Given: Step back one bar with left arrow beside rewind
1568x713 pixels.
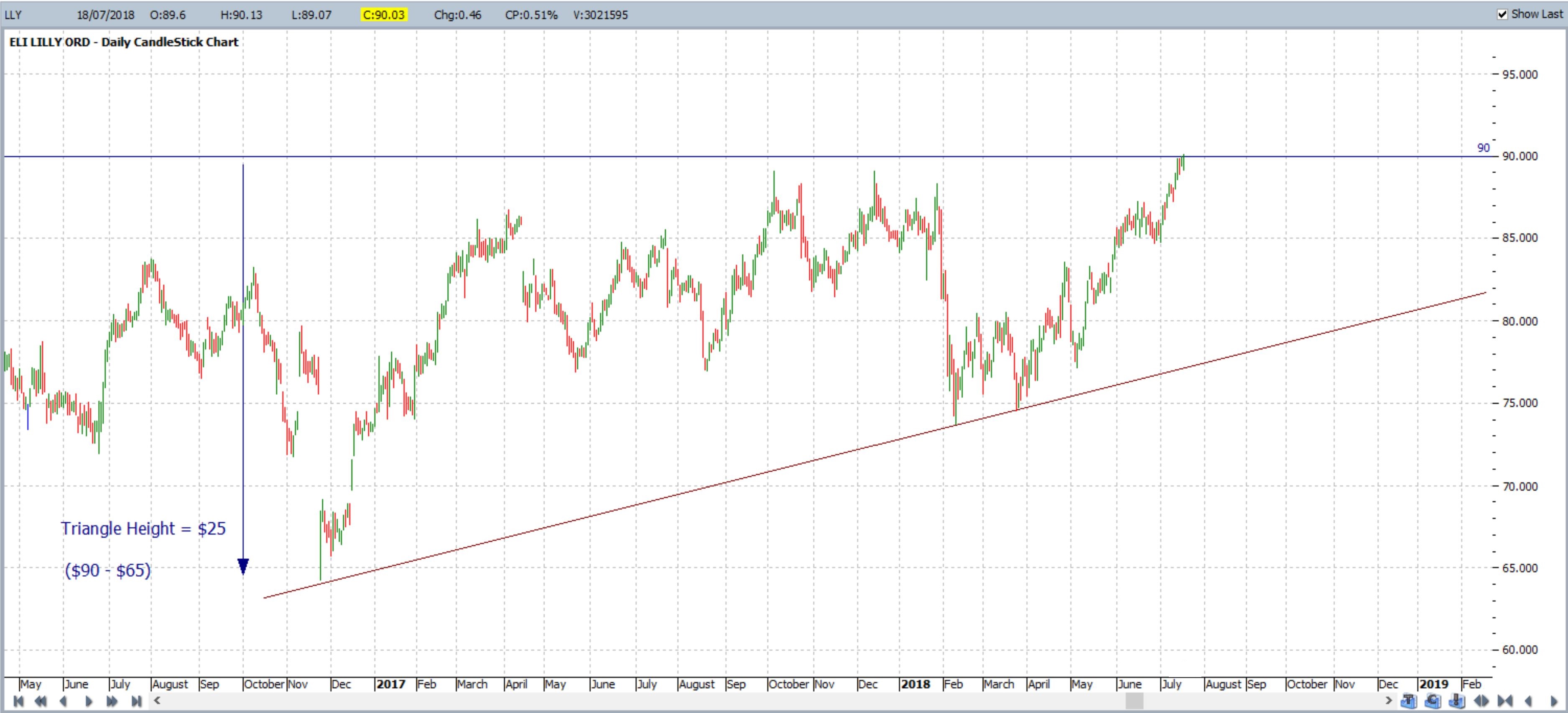Looking at the screenshot, I should pyautogui.click(x=63, y=701).
